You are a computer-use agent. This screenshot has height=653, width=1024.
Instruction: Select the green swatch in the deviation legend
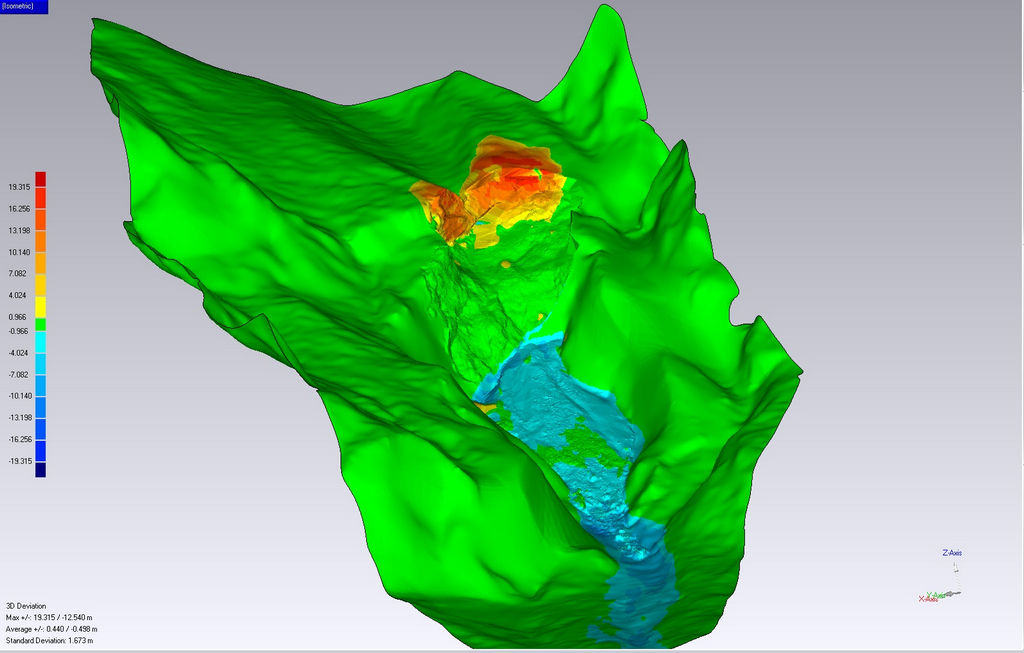tap(41, 324)
